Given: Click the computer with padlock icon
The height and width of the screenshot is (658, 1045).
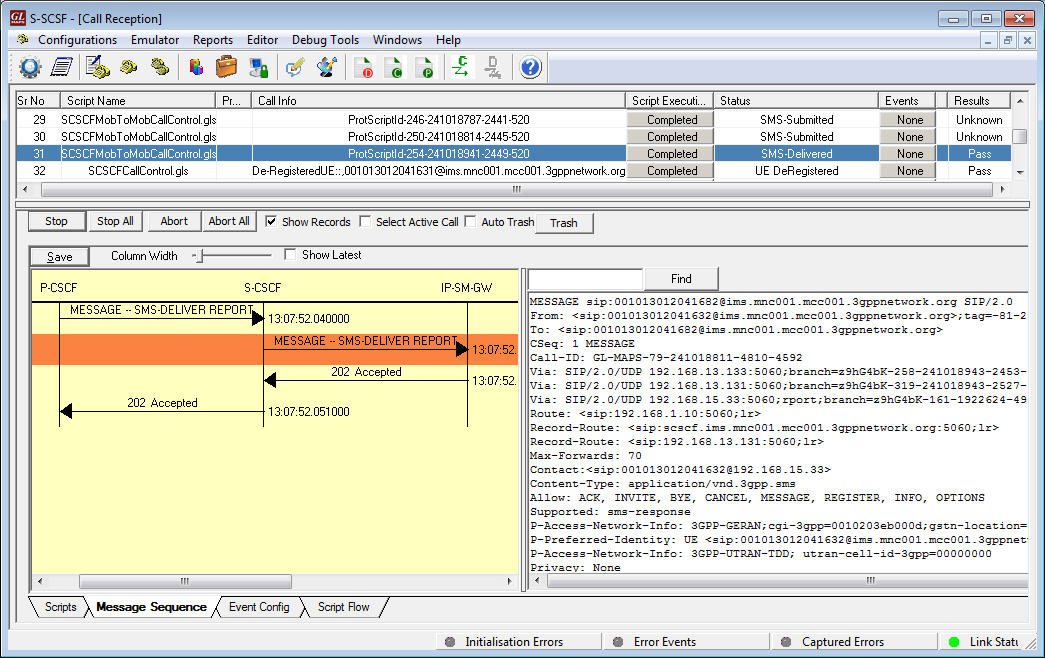Looking at the screenshot, I should 258,68.
